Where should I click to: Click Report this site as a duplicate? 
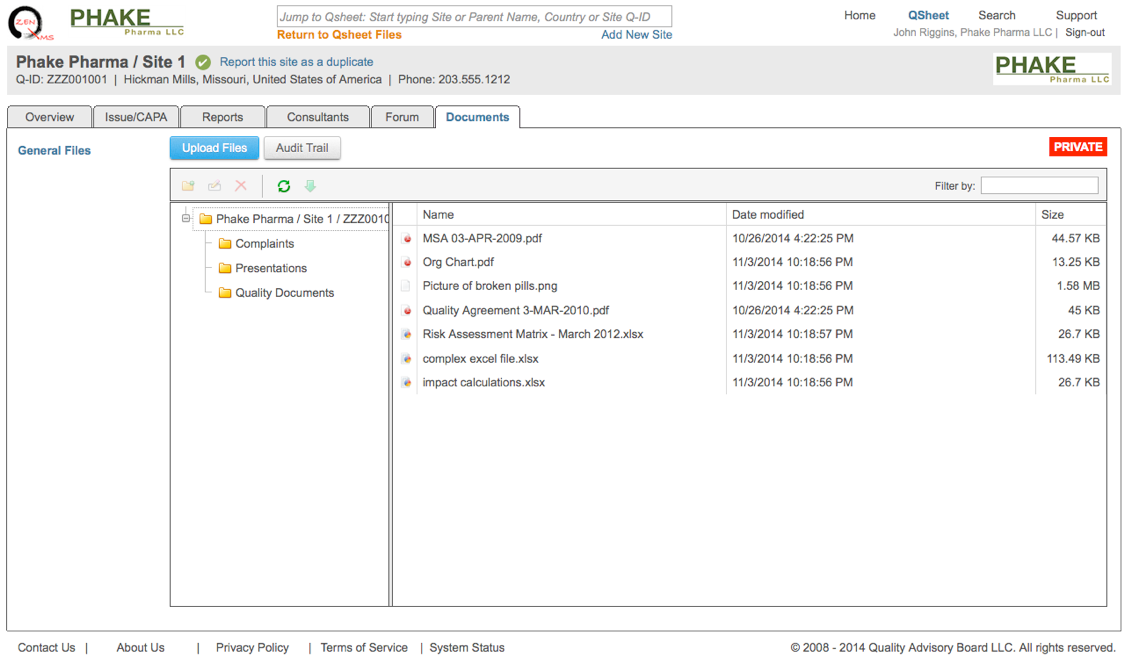pos(296,62)
